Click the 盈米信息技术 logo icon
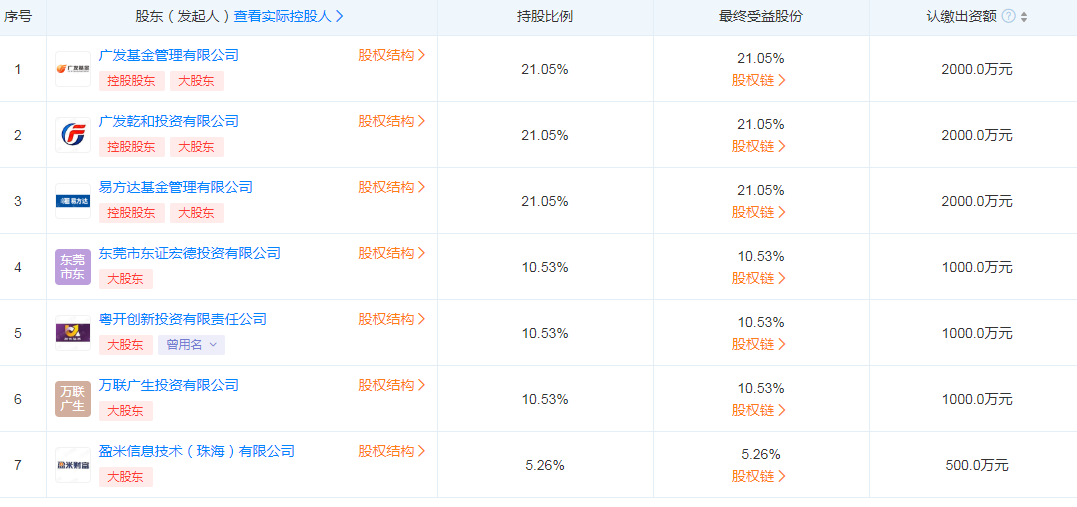This screenshot has width=1077, height=507. [x=73, y=465]
